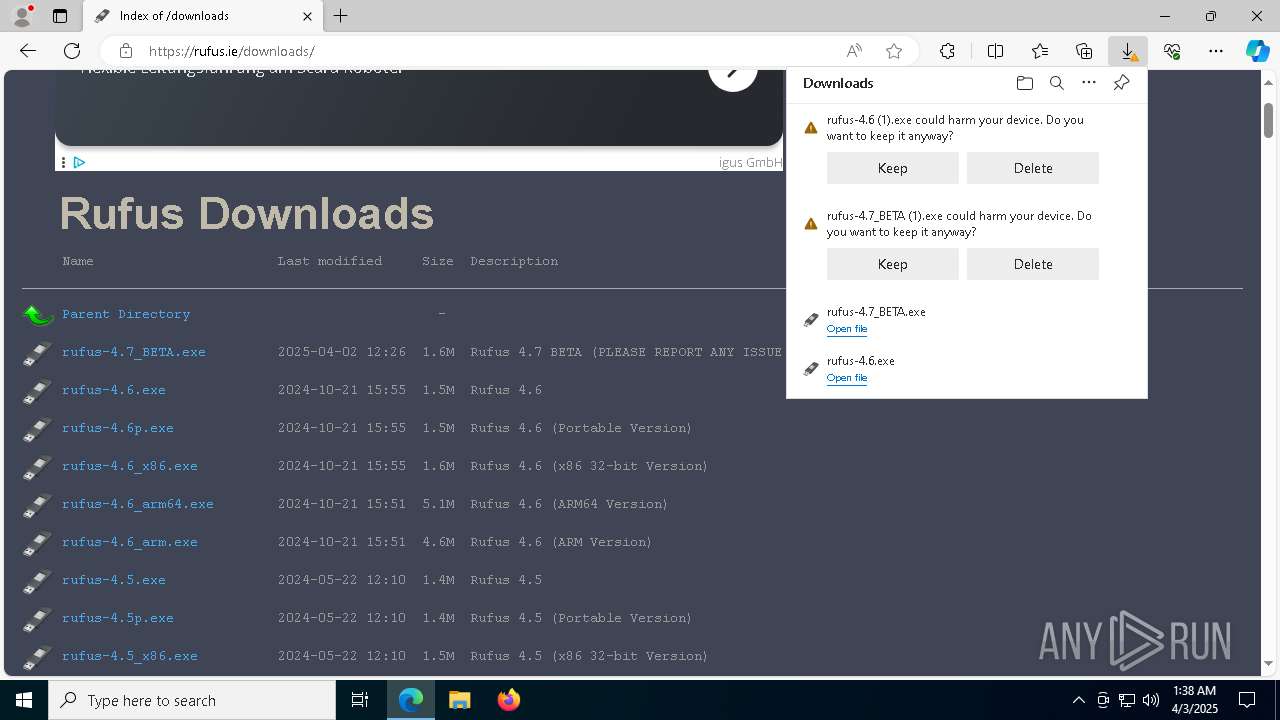Search downloads magnifier icon
1280x720 pixels.
pos(1056,83)
